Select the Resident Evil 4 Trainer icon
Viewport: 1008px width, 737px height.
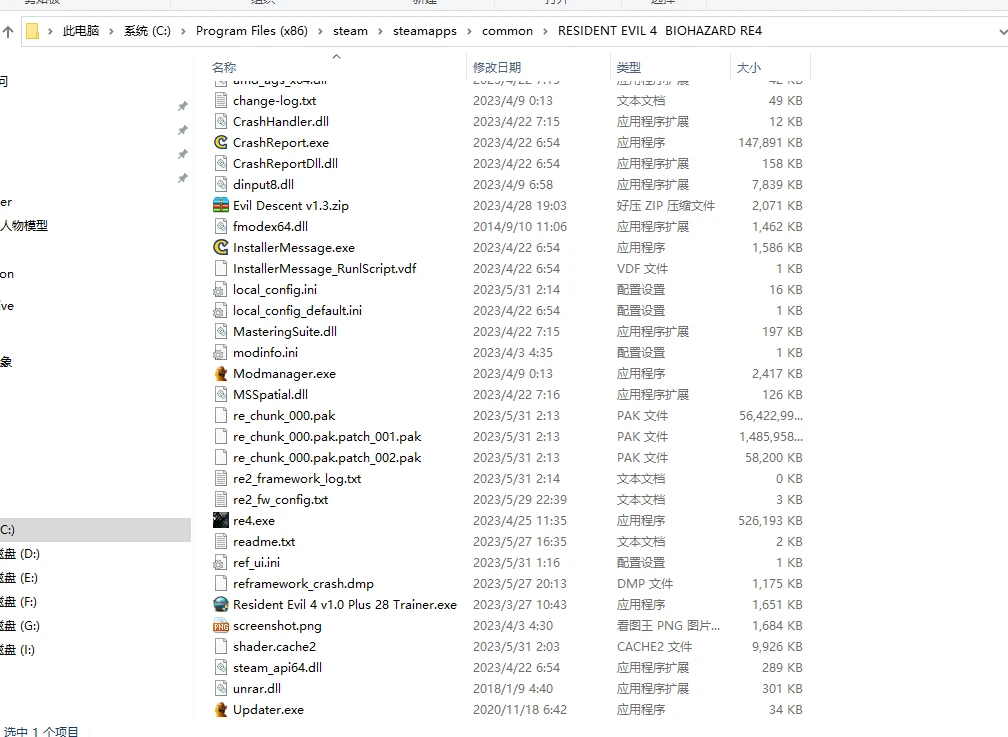point(220,605)
